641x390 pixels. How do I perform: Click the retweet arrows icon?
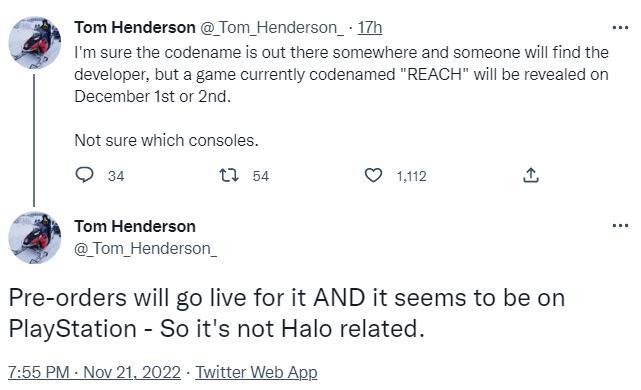(229, 176)
